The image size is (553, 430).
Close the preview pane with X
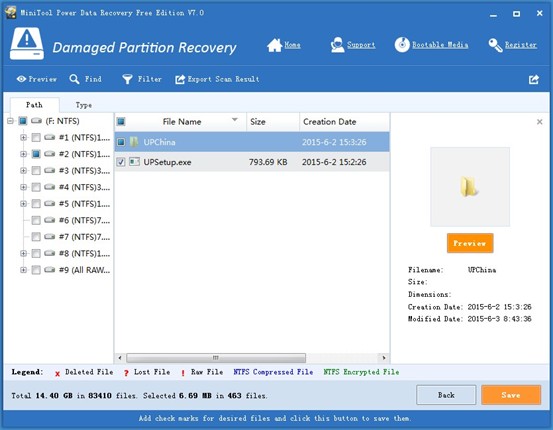click(539, 122)
